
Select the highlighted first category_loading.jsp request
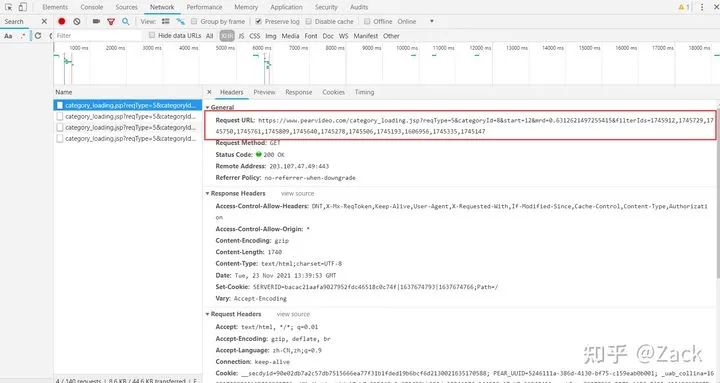coord(128,106)
